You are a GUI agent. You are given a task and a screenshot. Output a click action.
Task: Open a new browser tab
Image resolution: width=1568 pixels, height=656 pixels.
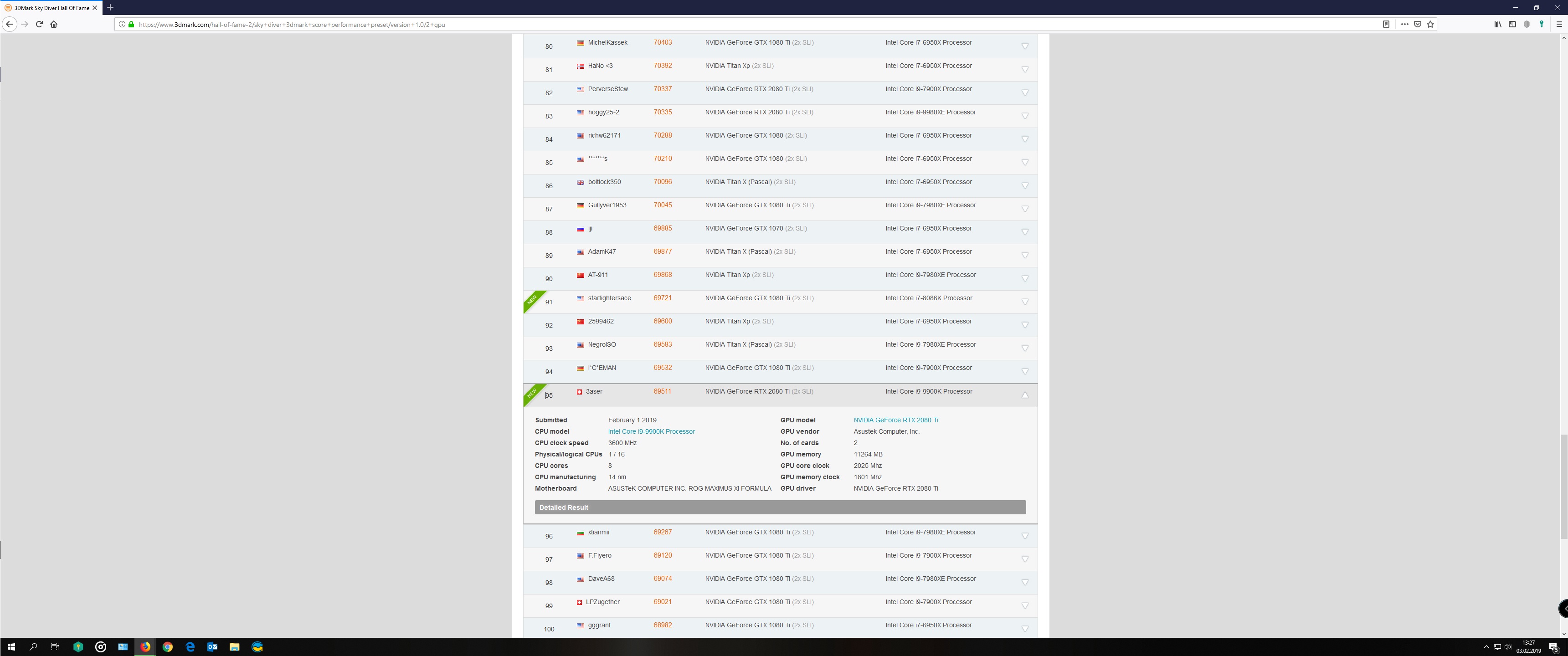click(x=110, y=7)
